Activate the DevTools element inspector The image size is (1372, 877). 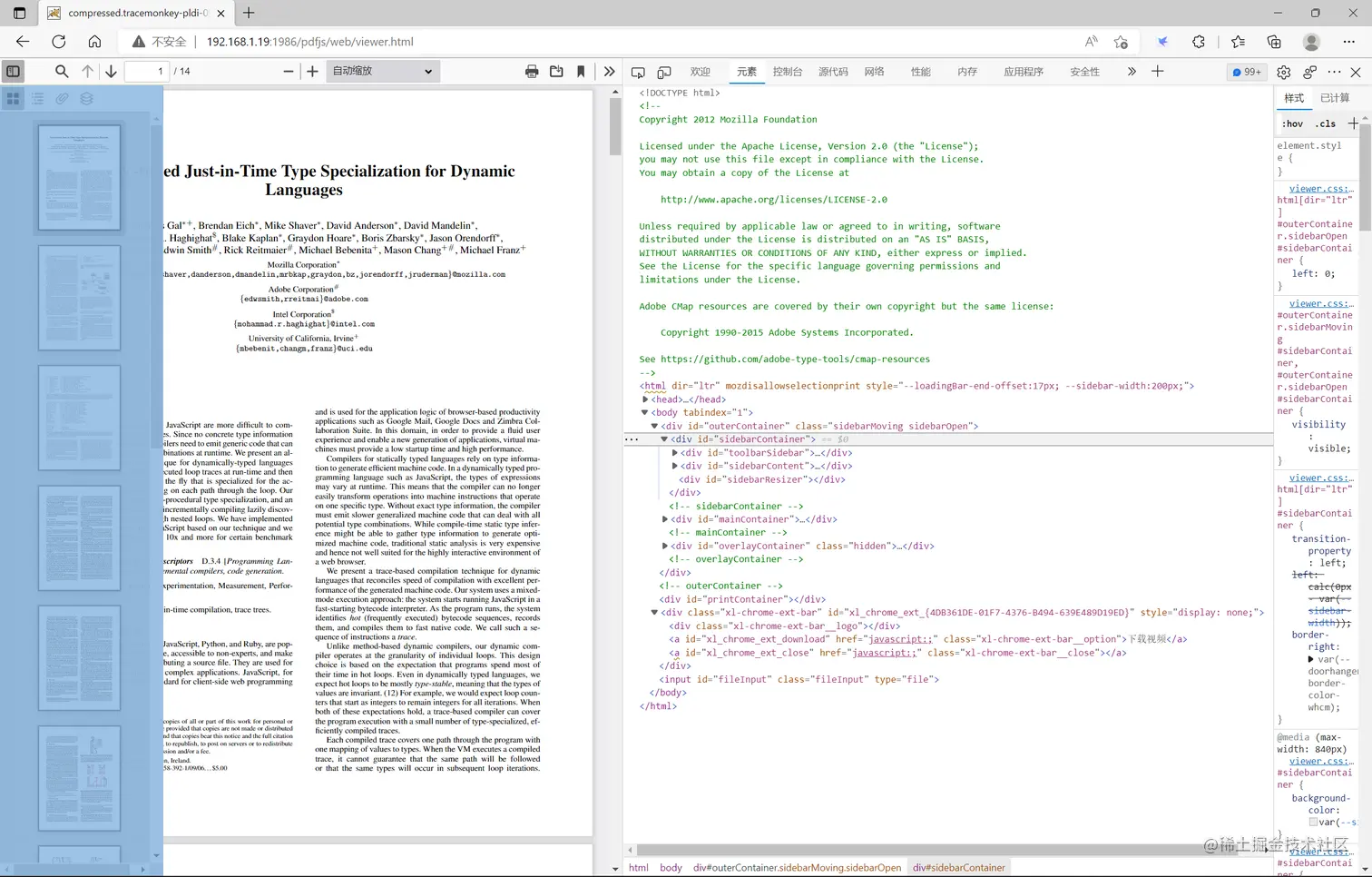tap(639, 71)
